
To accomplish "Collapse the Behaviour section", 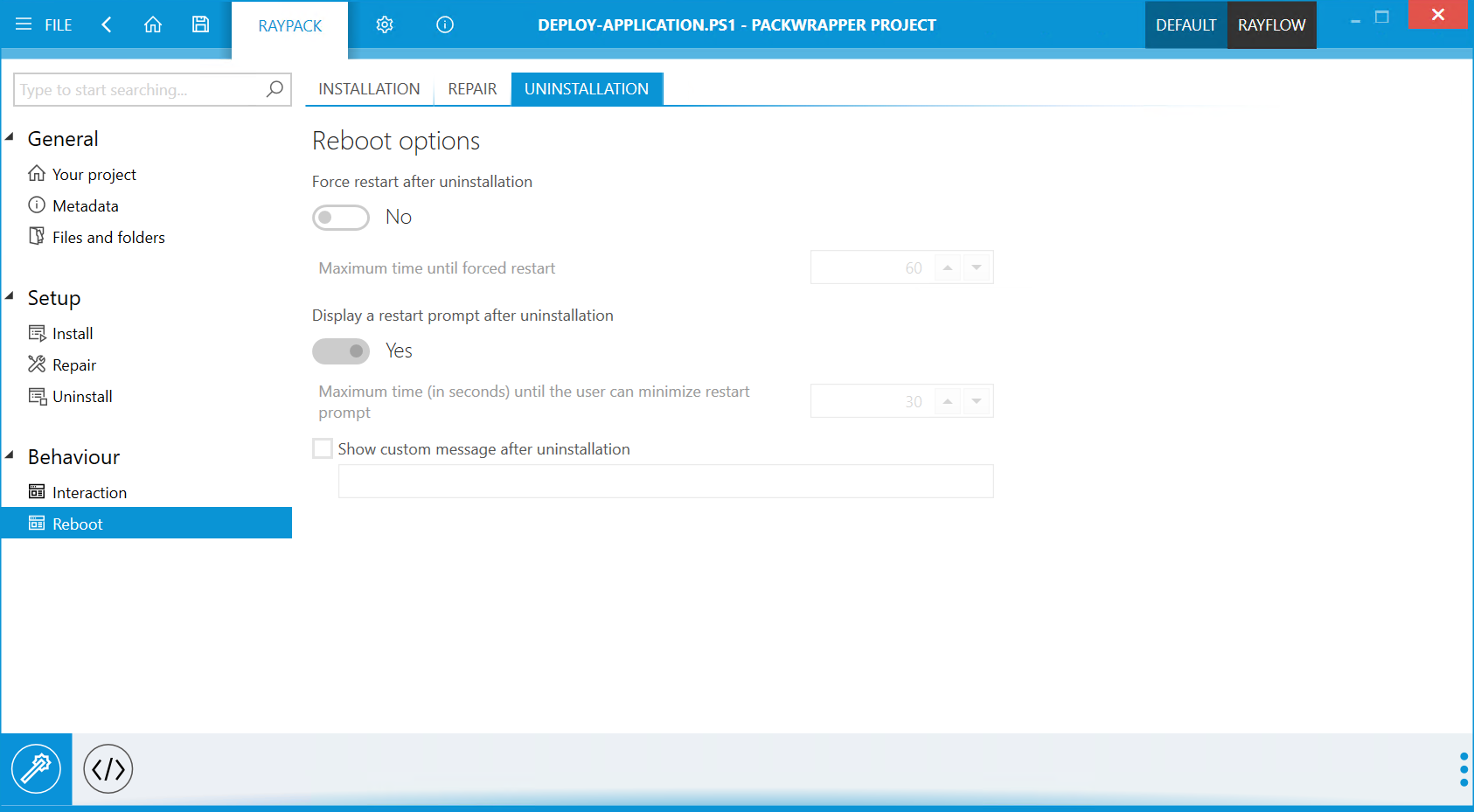I will click(x=10, y=455).
